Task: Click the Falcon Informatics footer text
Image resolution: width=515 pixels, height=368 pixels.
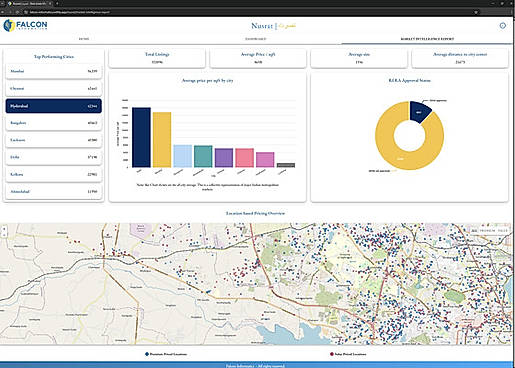Action: [x=255, y=366]
